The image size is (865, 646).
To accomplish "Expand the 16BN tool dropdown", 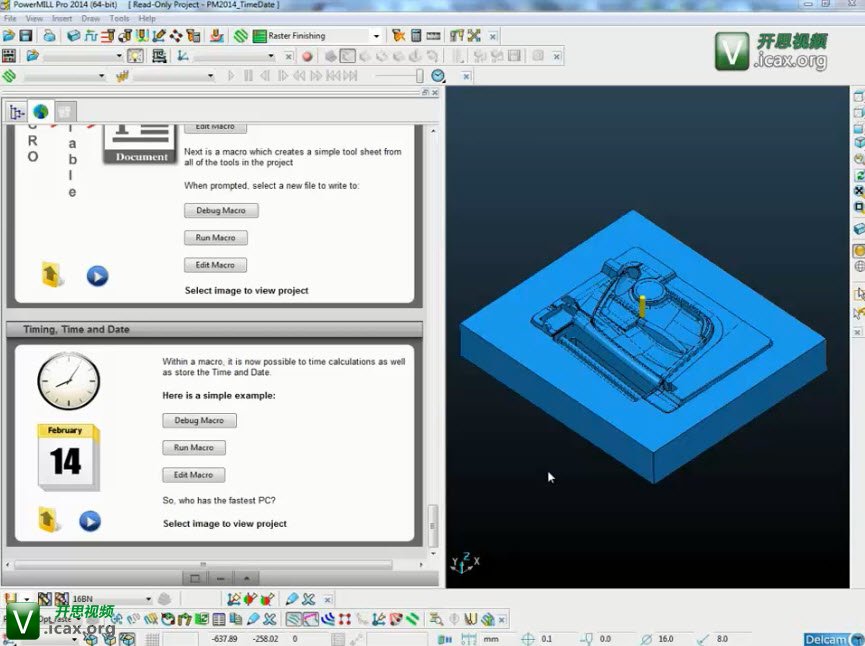I will tap(147, 599).
